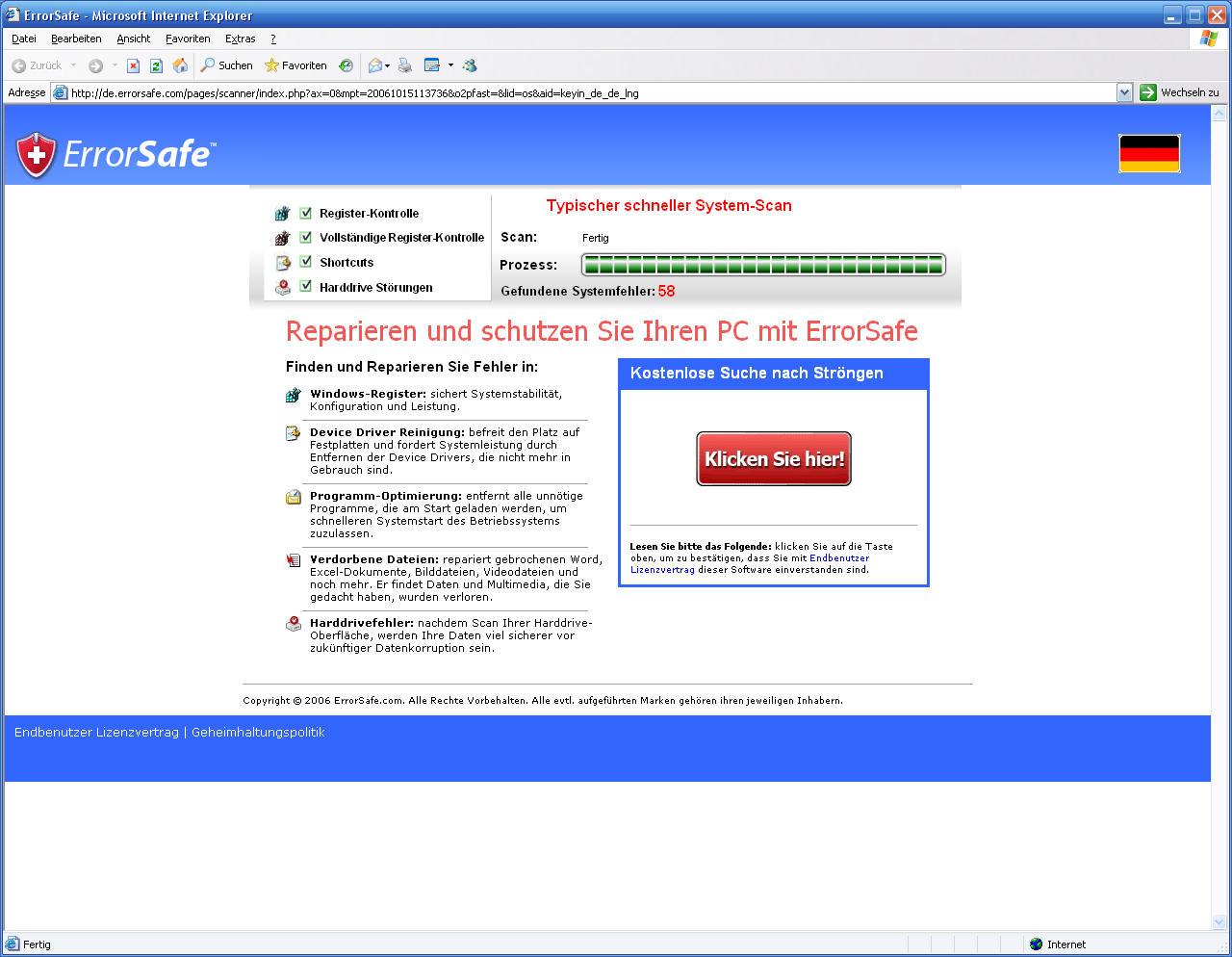This screenshot has height=957, width=1232.
Task: Toggle the Shortcuts checkbox
Action: pos(306,262)
